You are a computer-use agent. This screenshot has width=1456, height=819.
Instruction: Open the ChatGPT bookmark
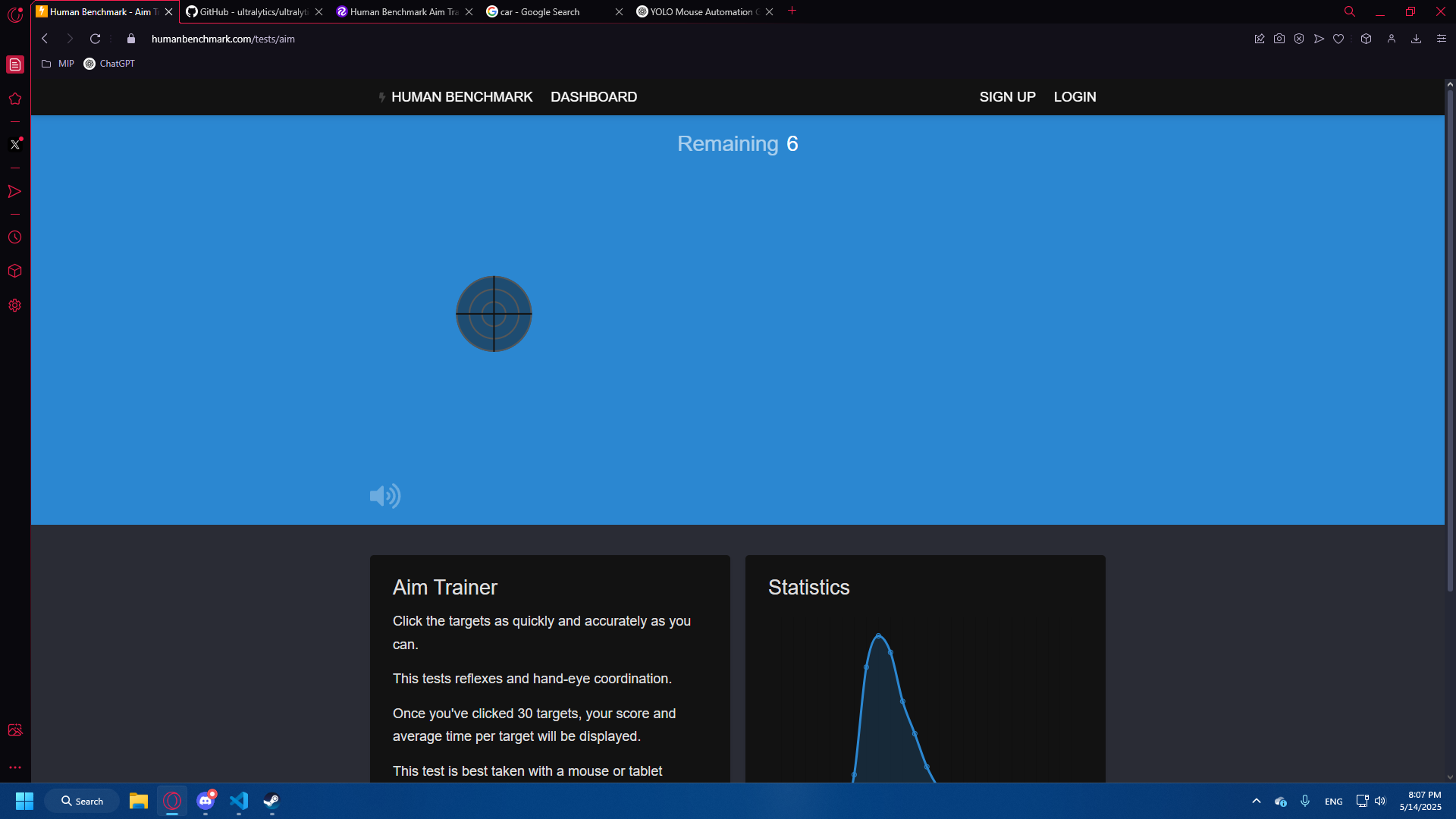[109, 64]
